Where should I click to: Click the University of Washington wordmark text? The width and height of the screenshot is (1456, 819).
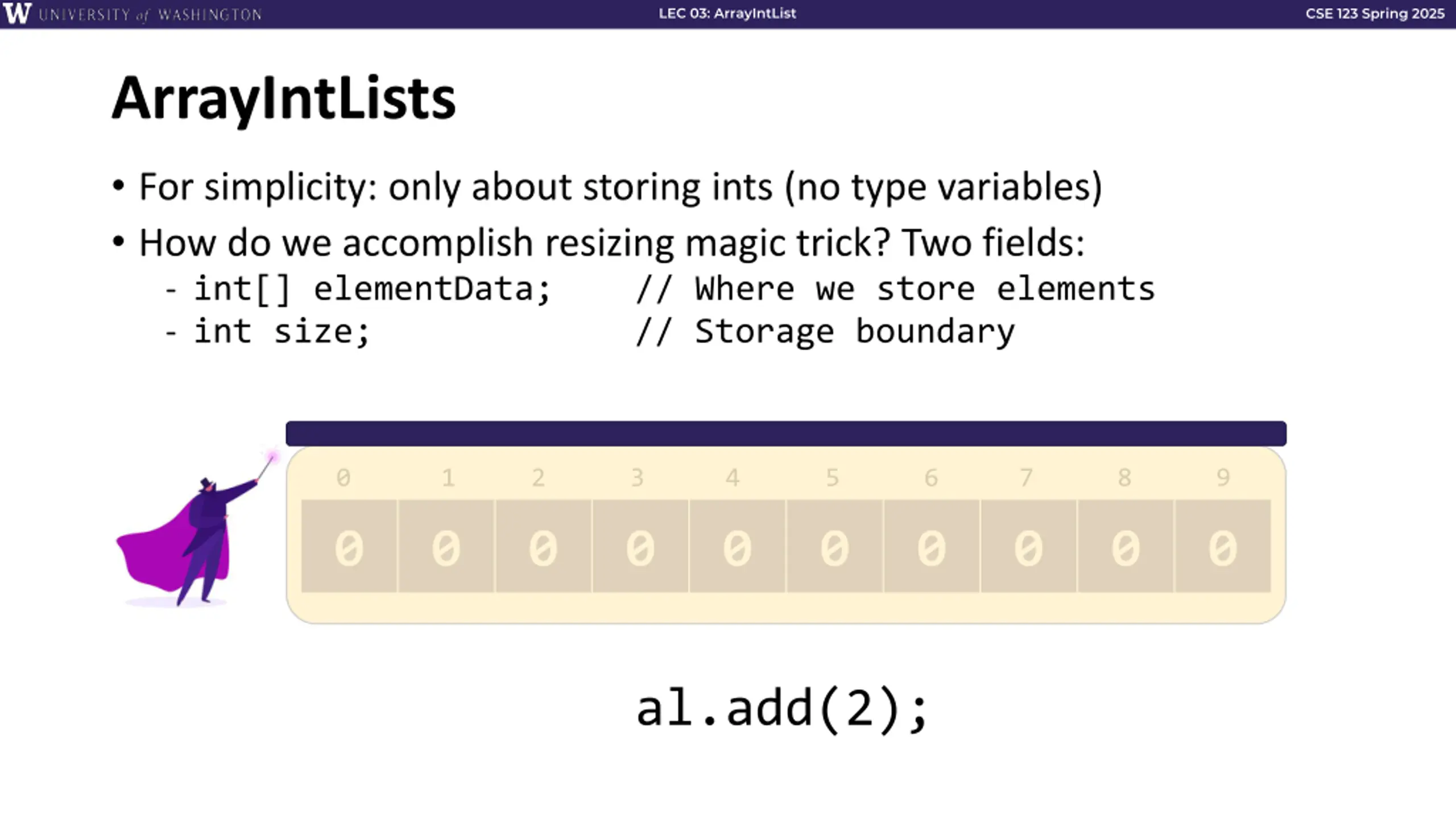(x=151, y=14)
